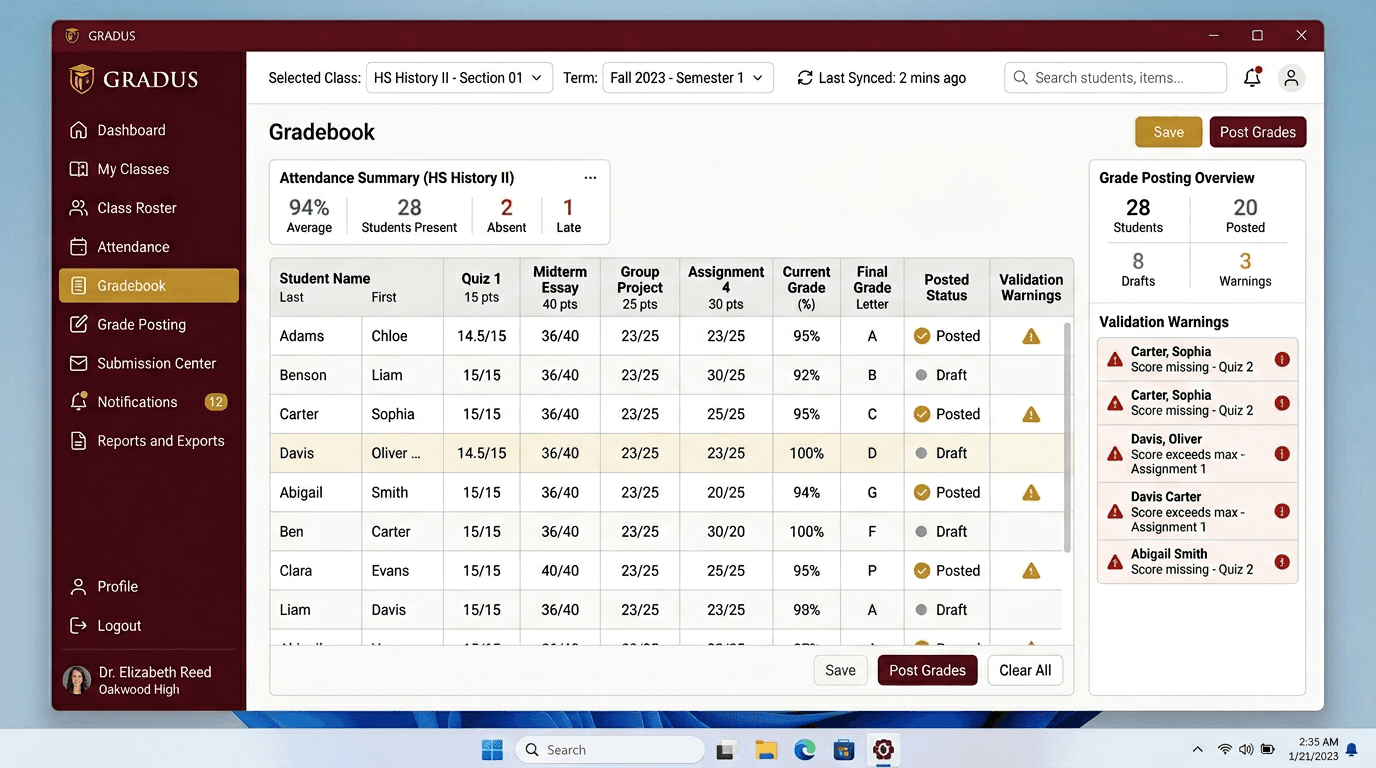
Task: Open the Selected Class dropdown
Action: pos(459,76)
